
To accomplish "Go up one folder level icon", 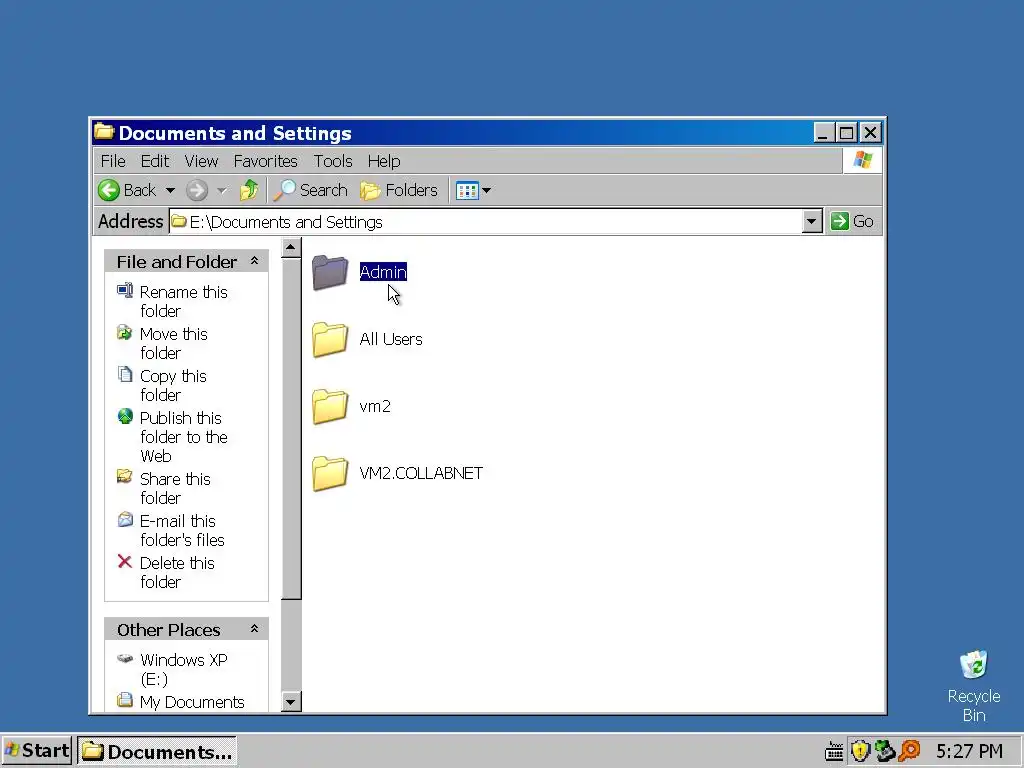I will click(x=249, y=190).
